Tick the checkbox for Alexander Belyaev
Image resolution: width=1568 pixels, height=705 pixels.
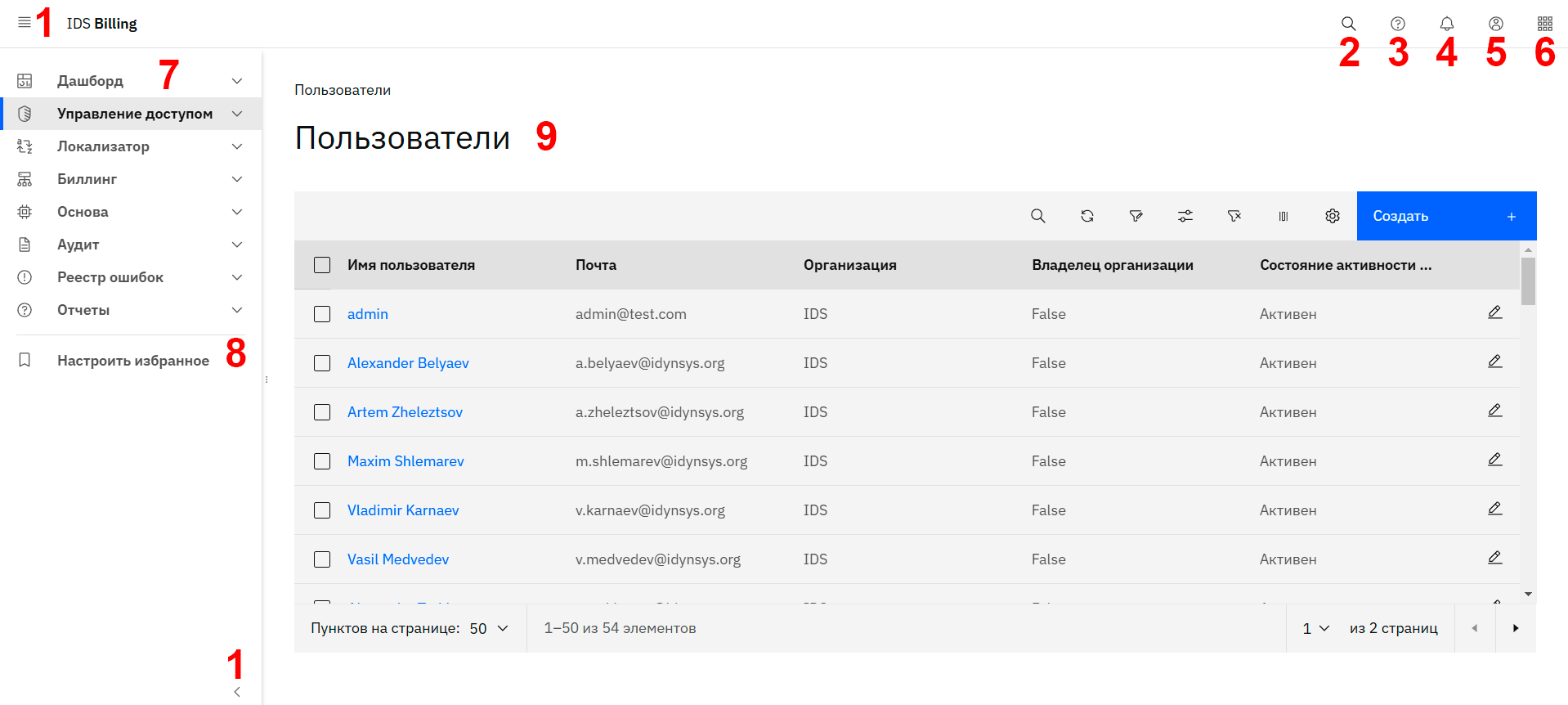point(322,363)
